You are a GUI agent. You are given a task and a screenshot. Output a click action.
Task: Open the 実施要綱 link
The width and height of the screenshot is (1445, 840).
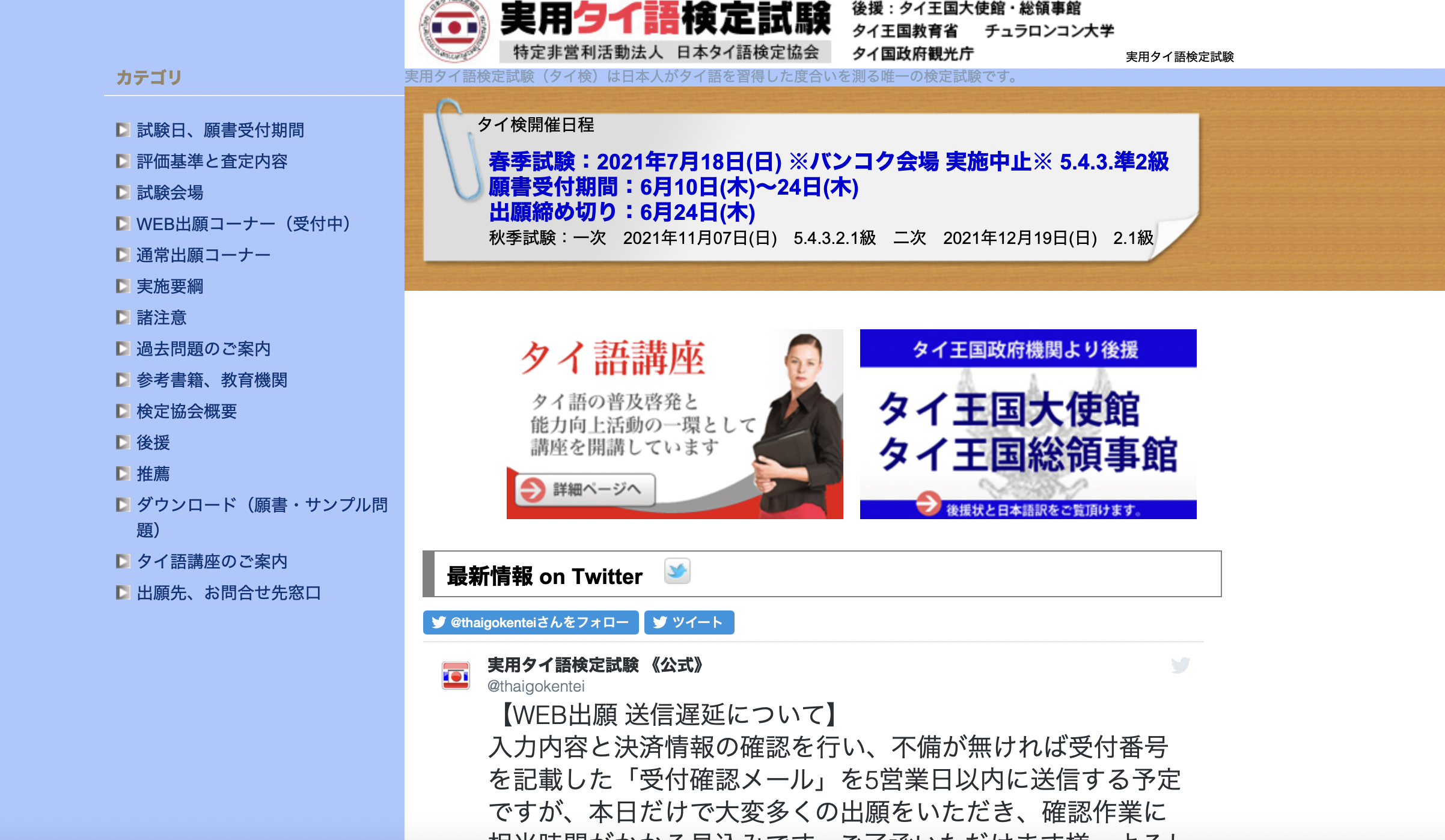click(170, 286)
